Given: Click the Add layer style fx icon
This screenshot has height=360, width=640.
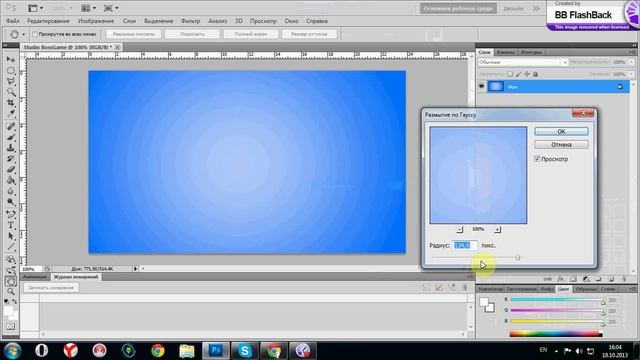Looking at the screenshot, I should tap(560, 279).
